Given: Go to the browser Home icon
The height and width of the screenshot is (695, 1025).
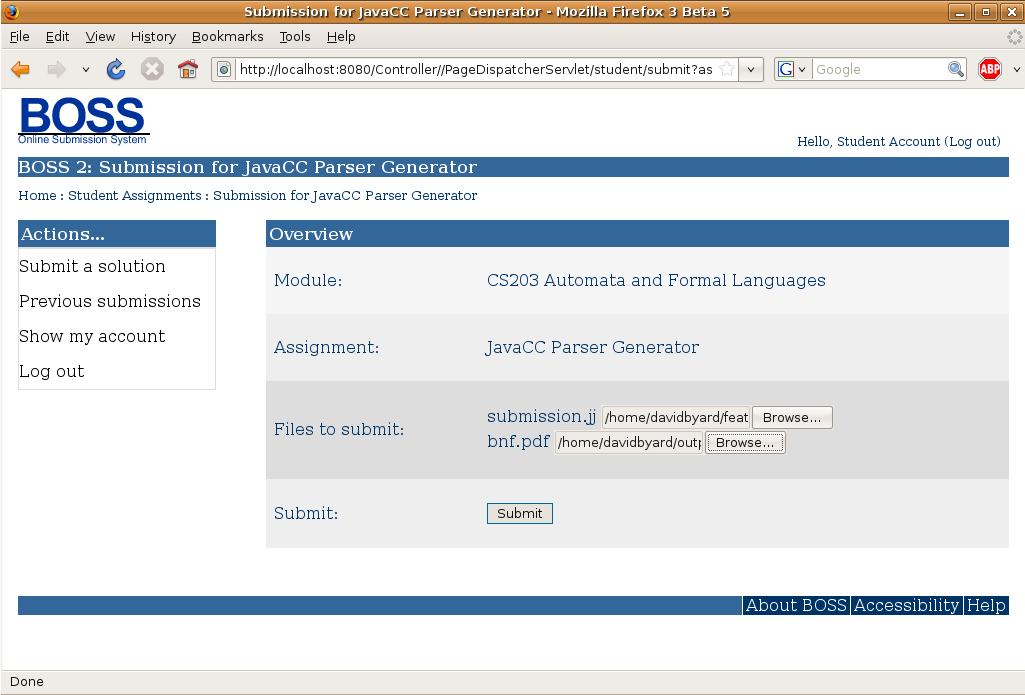Looking at the screenshot, I should 187,69.
